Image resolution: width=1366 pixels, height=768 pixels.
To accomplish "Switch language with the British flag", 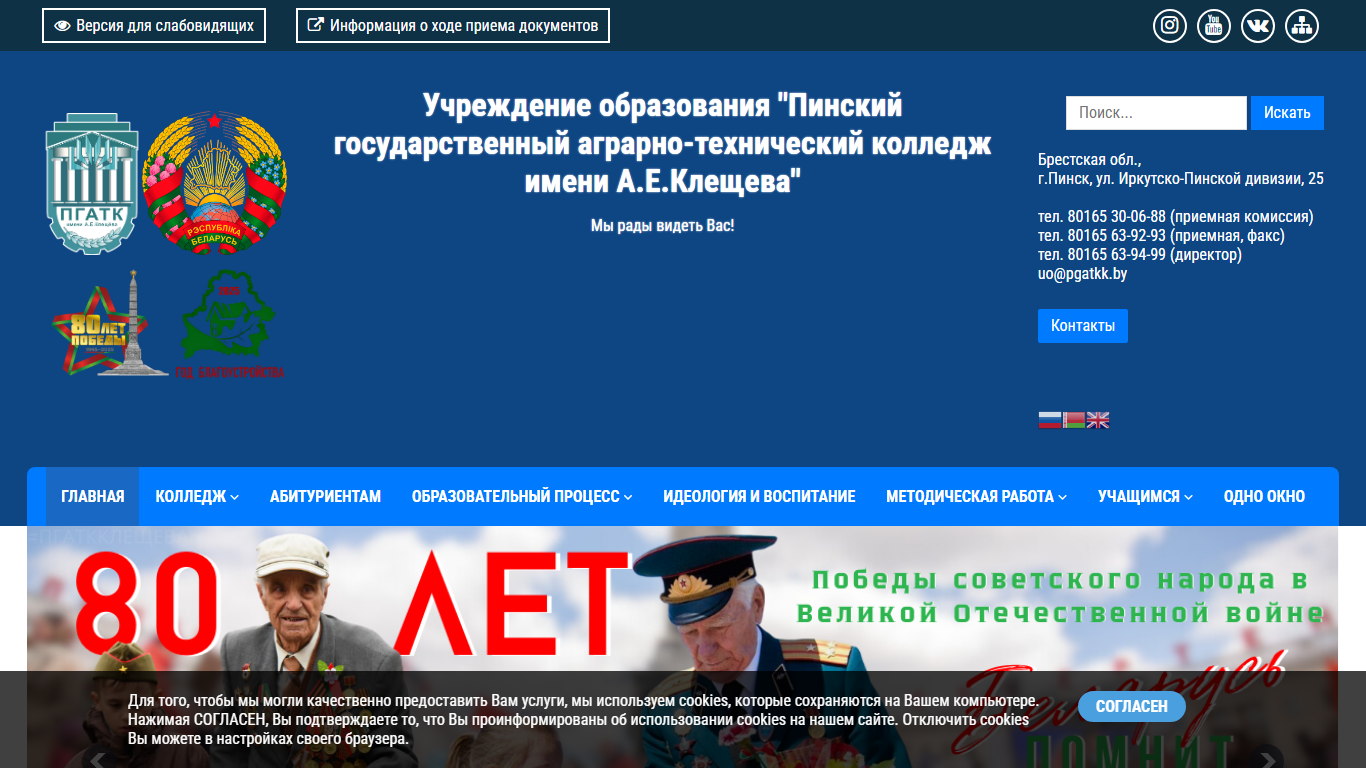I will (x=1098, y=420).
